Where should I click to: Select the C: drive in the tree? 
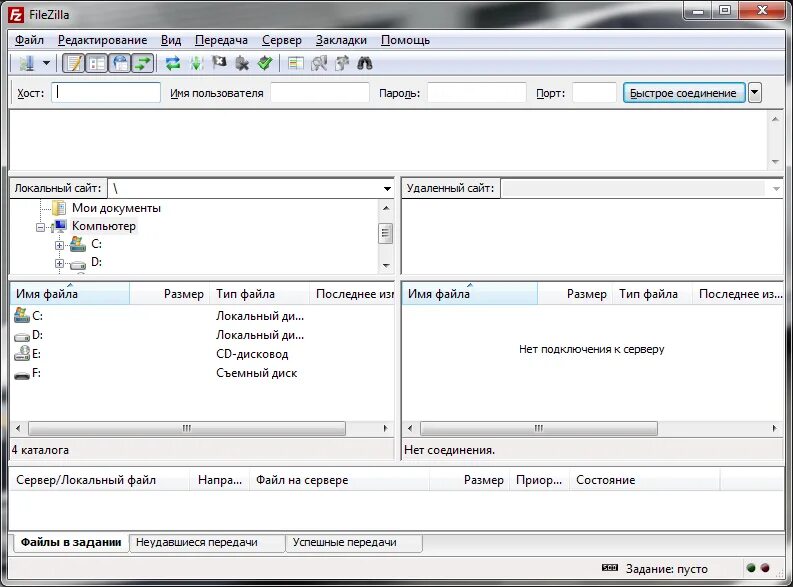(96, 244)
